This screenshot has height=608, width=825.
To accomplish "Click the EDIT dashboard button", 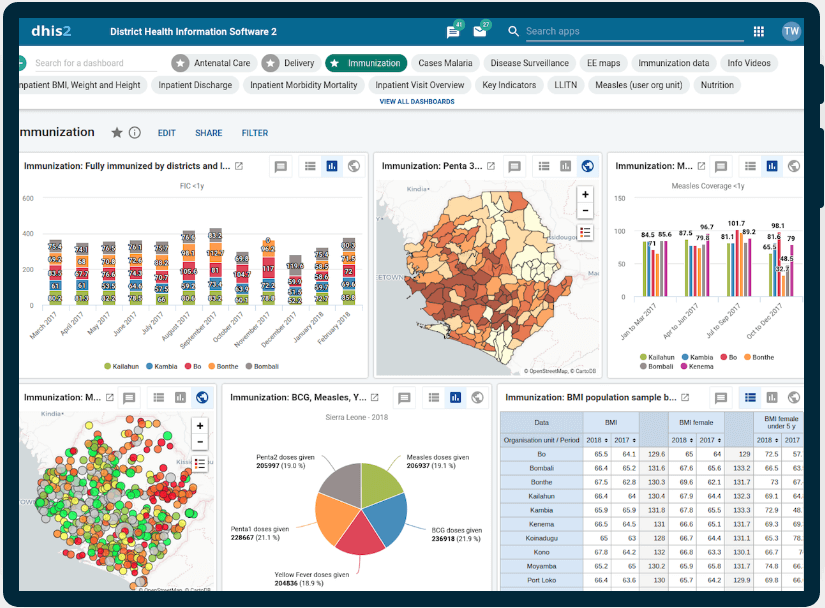I will click(x=166, y=133).
